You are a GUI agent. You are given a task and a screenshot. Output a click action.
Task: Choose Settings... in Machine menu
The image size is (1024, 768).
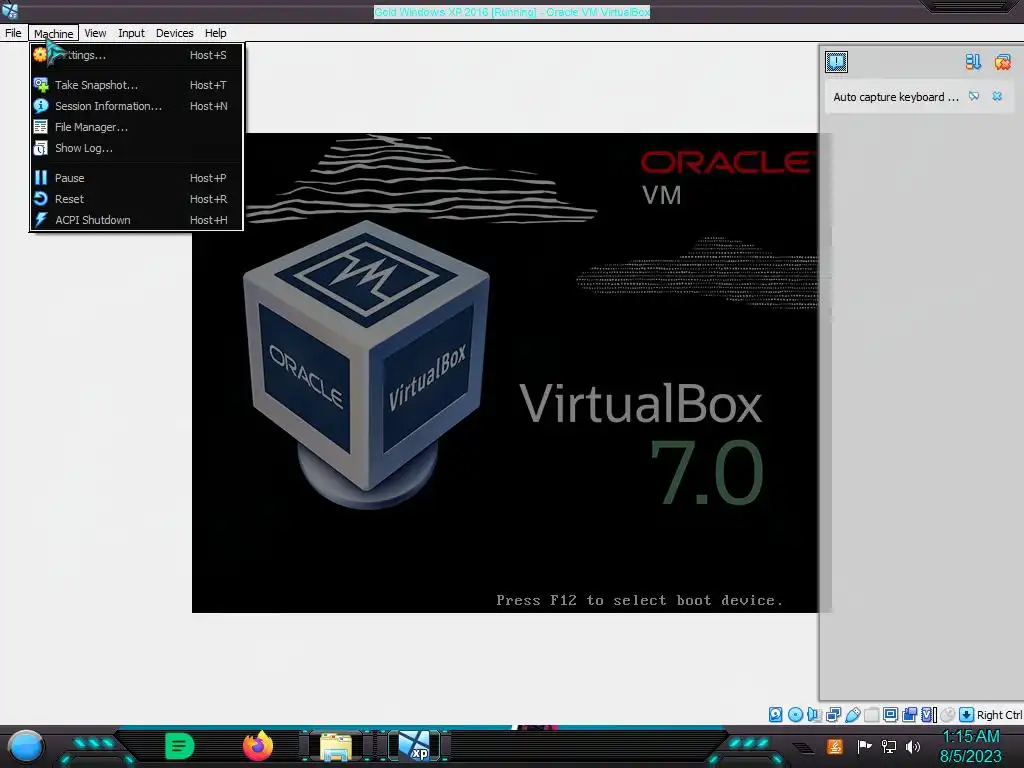[136, 56]
